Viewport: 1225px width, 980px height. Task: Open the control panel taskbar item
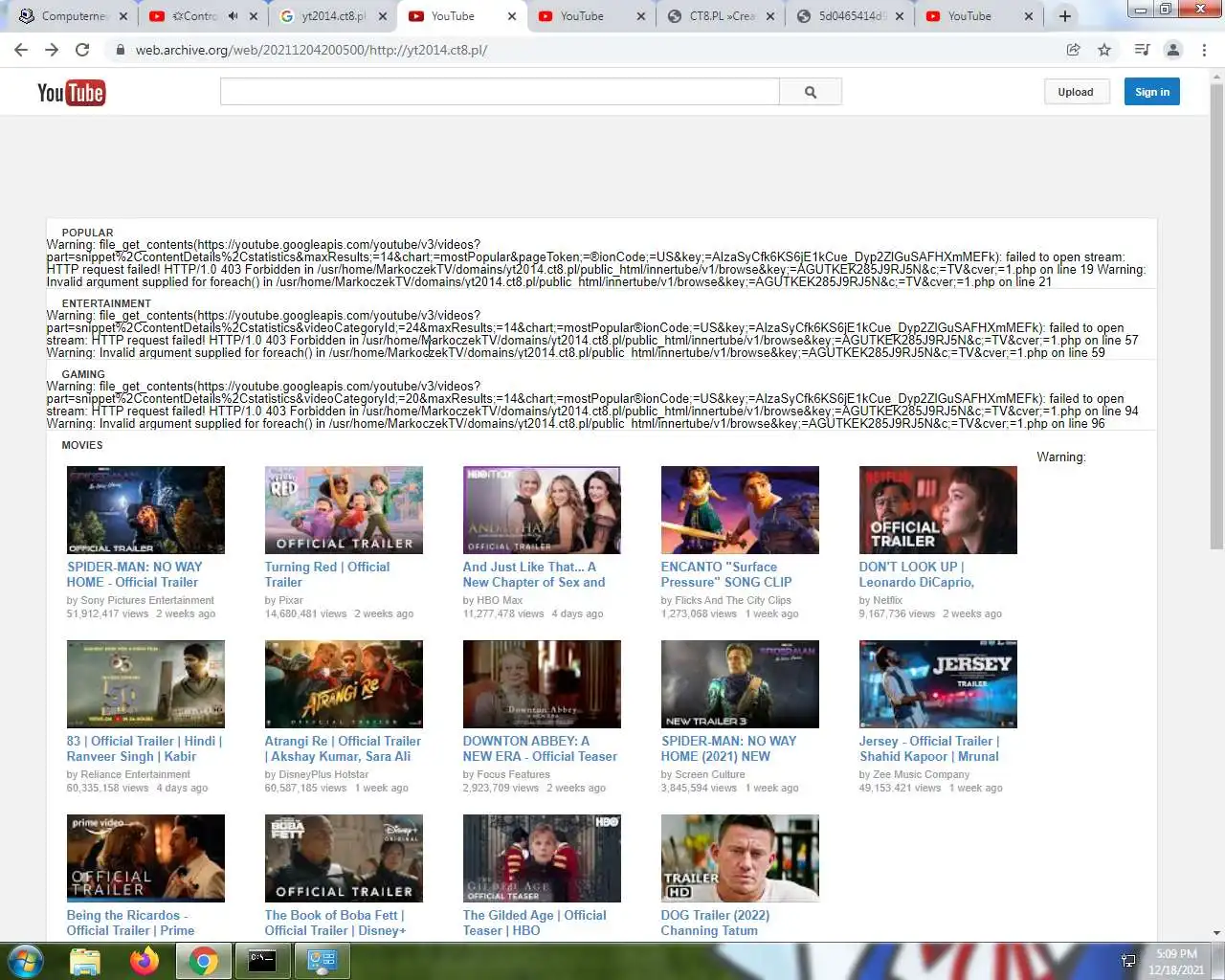(322, 961)
